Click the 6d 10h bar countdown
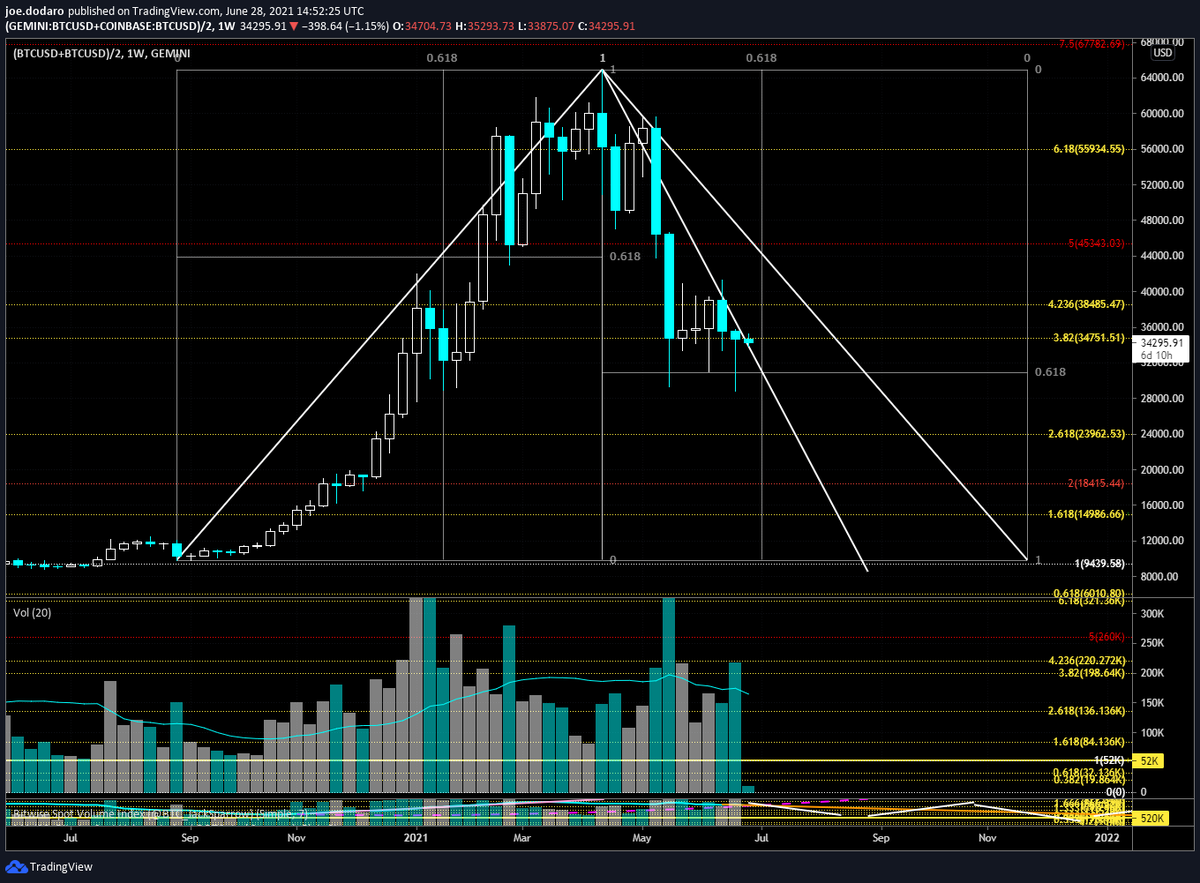1200x883 pixels. (1155, 354)
